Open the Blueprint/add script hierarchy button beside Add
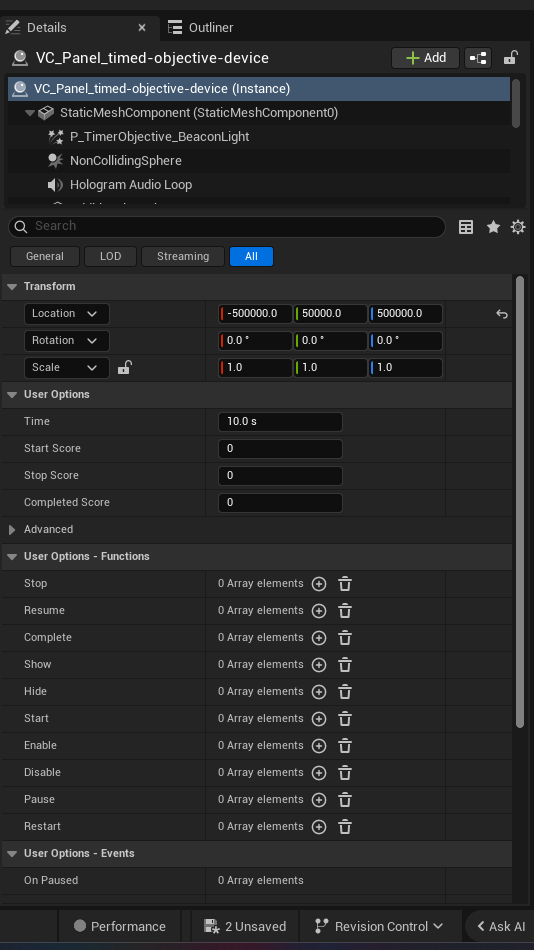The height and width of the screenshot is (950, 534). point(478,58)
